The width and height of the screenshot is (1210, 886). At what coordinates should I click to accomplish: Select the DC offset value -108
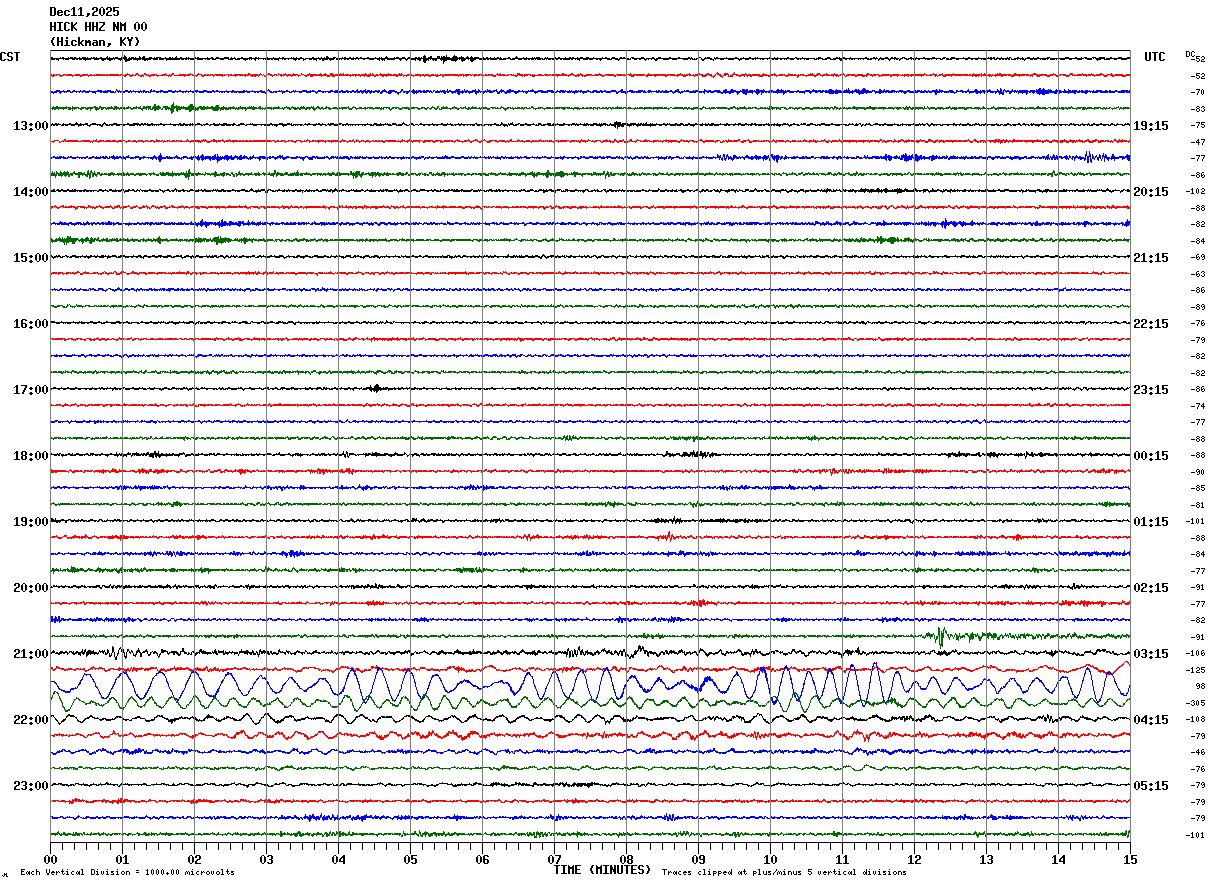1197,719
